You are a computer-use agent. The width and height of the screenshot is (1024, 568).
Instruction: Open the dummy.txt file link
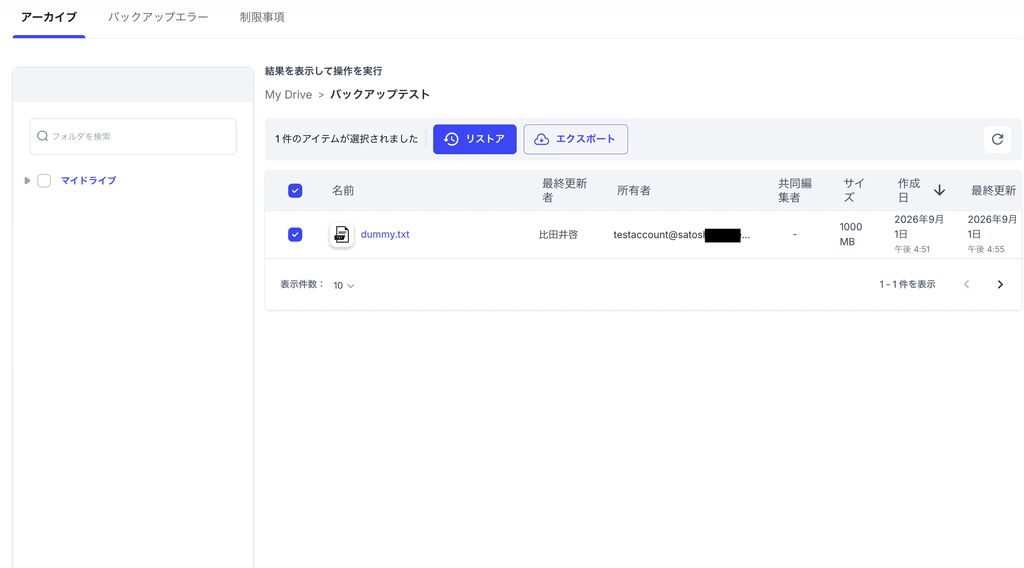(x=385, y=234)
